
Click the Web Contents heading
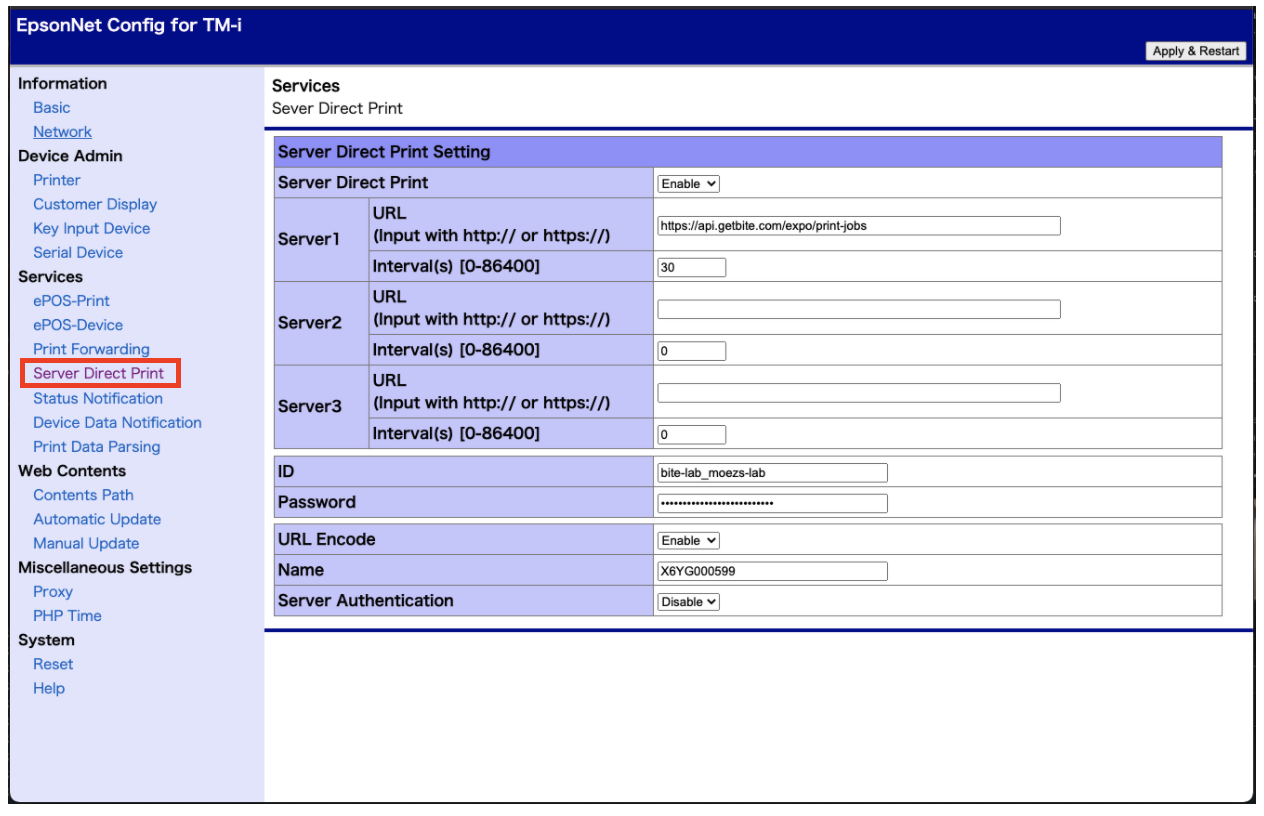(x=72, y=471)
